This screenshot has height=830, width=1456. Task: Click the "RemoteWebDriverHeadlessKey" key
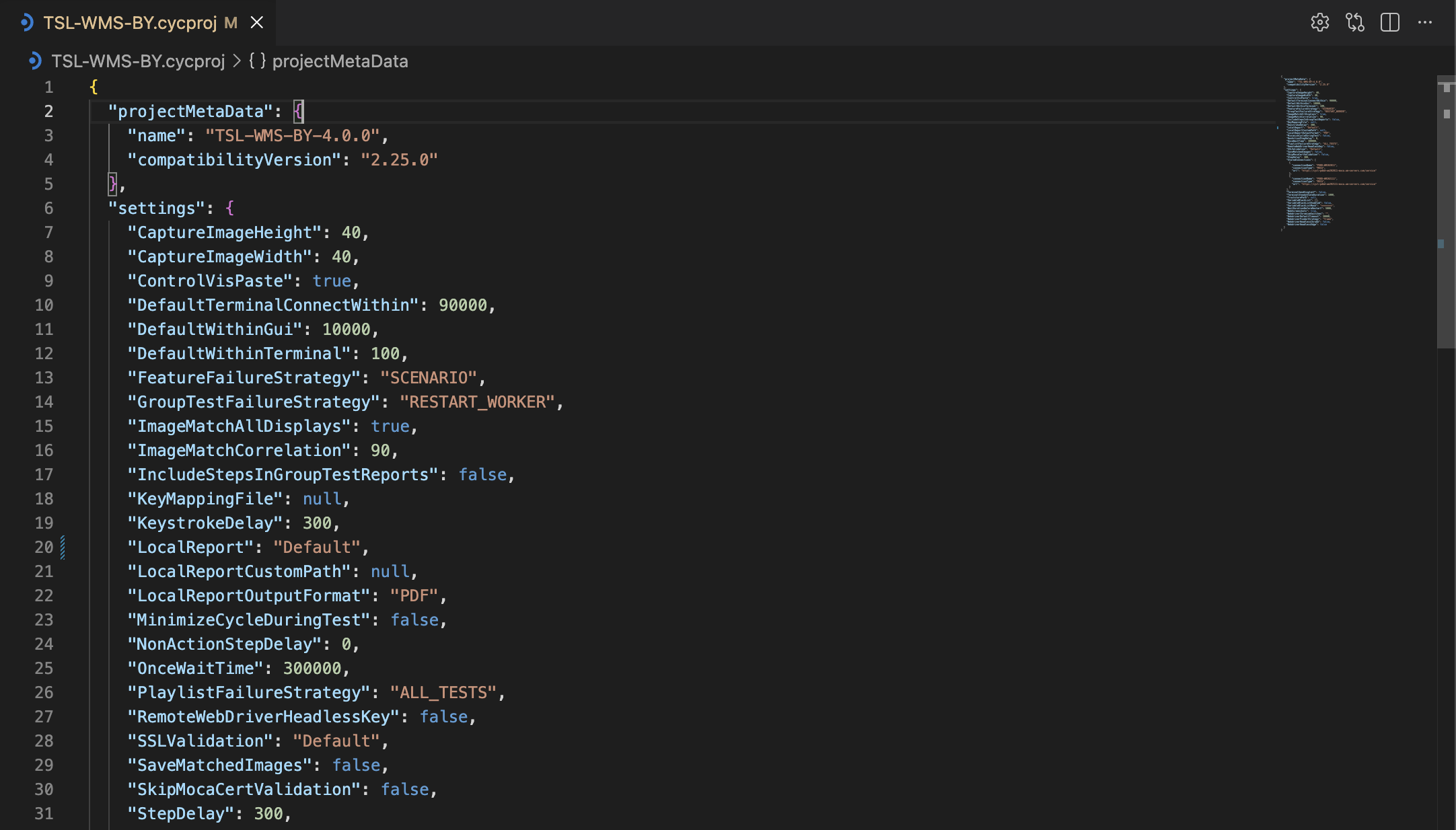tap(264, 717)
